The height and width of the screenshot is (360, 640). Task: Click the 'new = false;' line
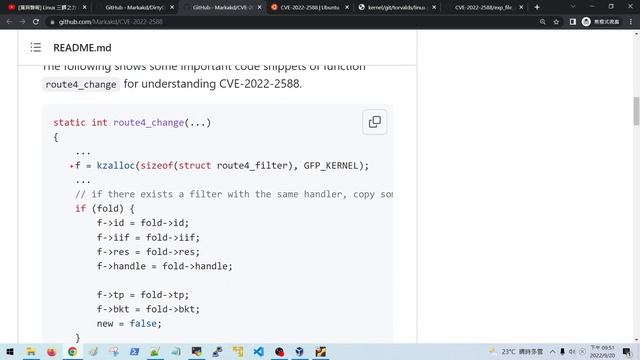[129, 323]
